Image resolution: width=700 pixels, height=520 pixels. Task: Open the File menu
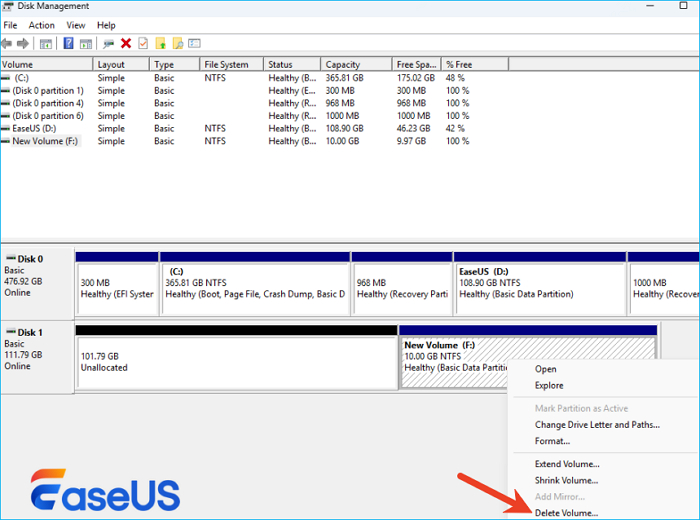coord(10,25)
